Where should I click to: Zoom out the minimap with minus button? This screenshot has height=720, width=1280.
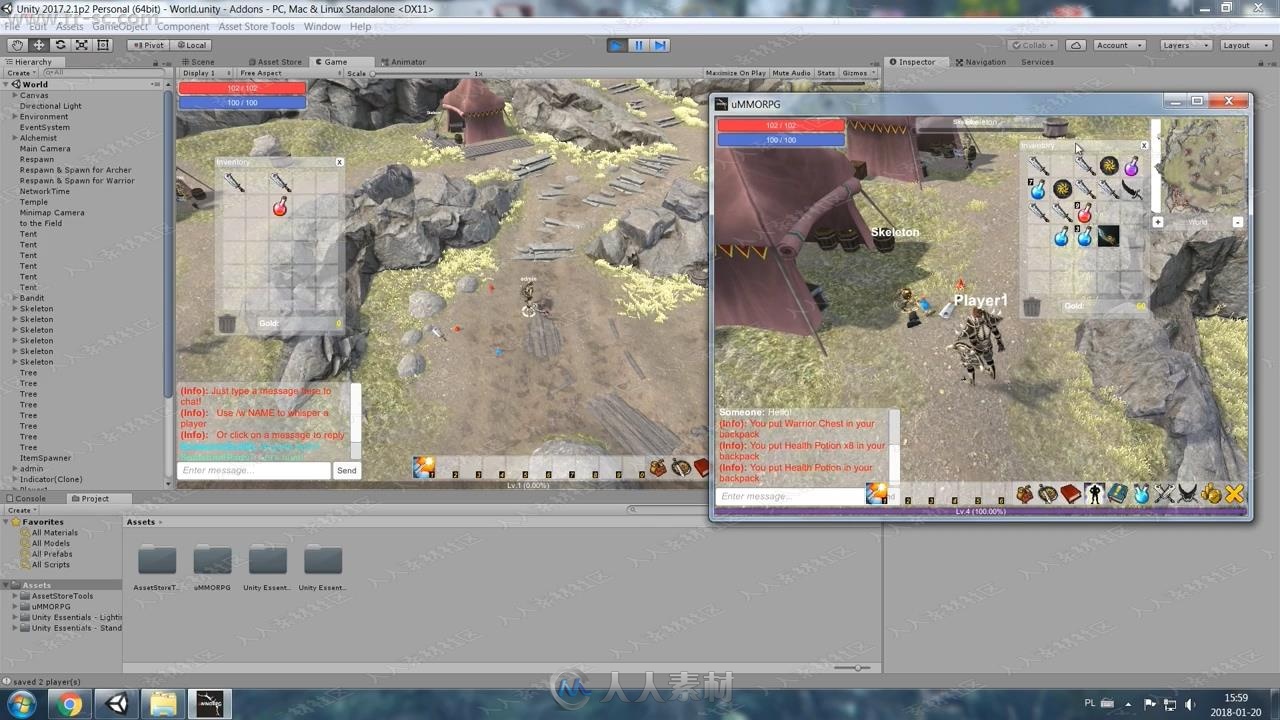tap(1238, 222)
